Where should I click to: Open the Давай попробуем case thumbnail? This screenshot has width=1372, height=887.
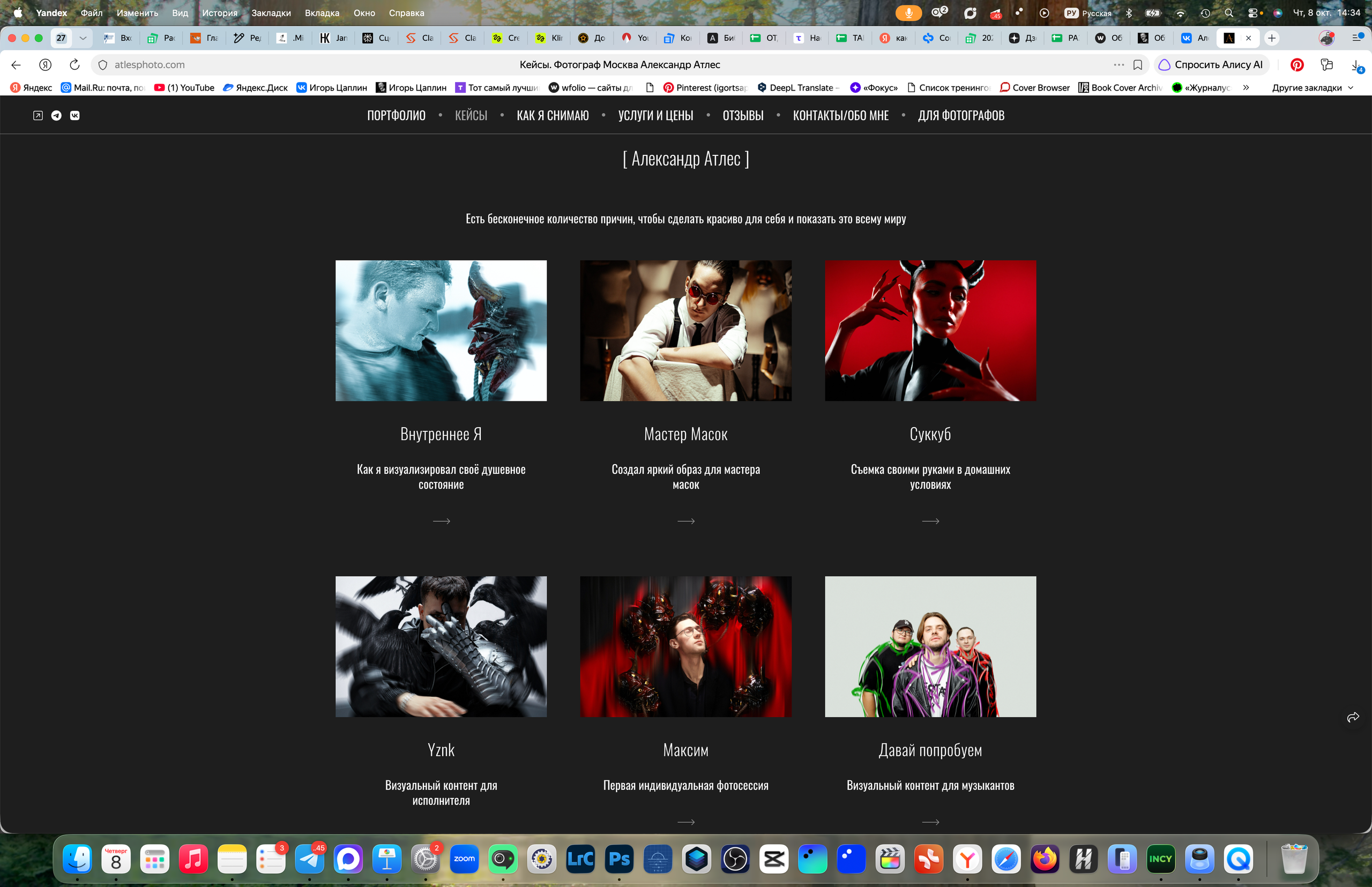(x=930, y=646)
